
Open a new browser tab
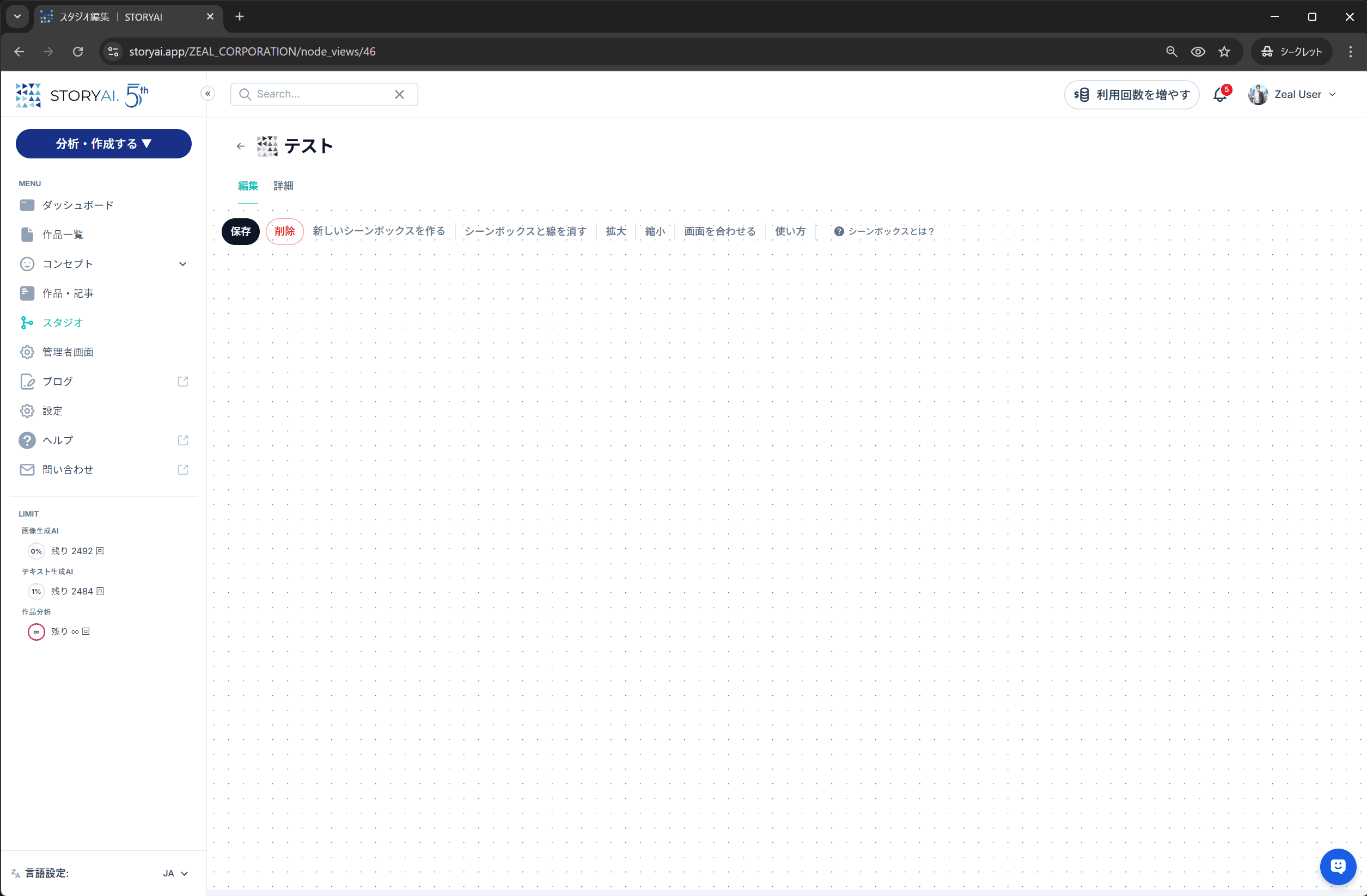click(x=240, y=17)
